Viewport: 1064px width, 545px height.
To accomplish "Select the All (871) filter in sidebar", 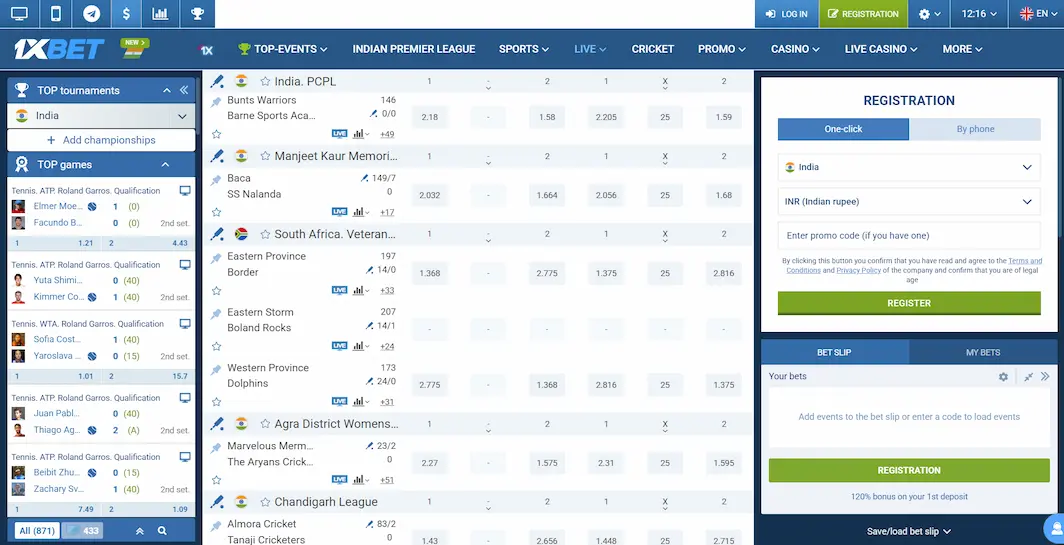I will (37, 531).
